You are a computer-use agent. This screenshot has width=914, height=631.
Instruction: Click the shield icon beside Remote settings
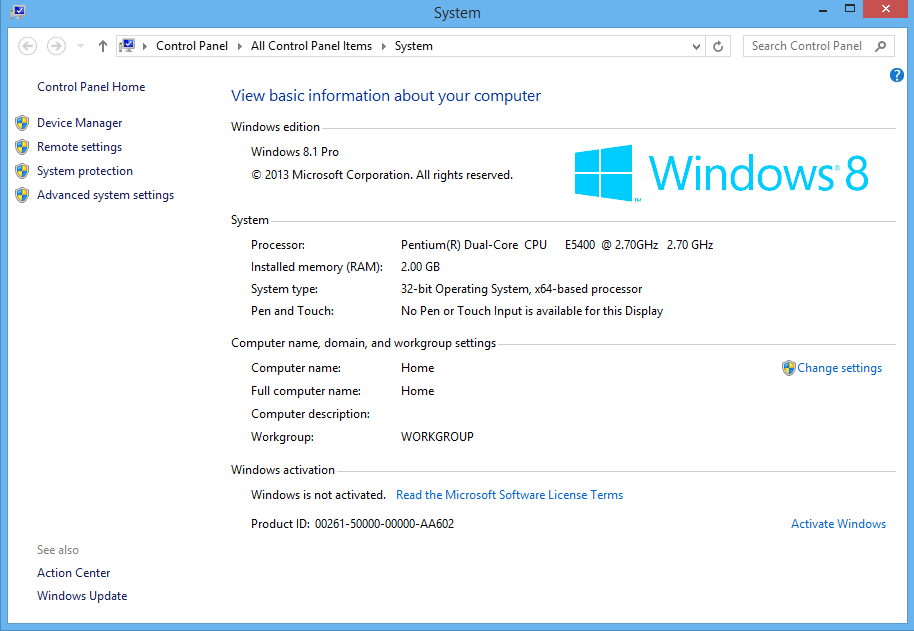coord(22,147)
